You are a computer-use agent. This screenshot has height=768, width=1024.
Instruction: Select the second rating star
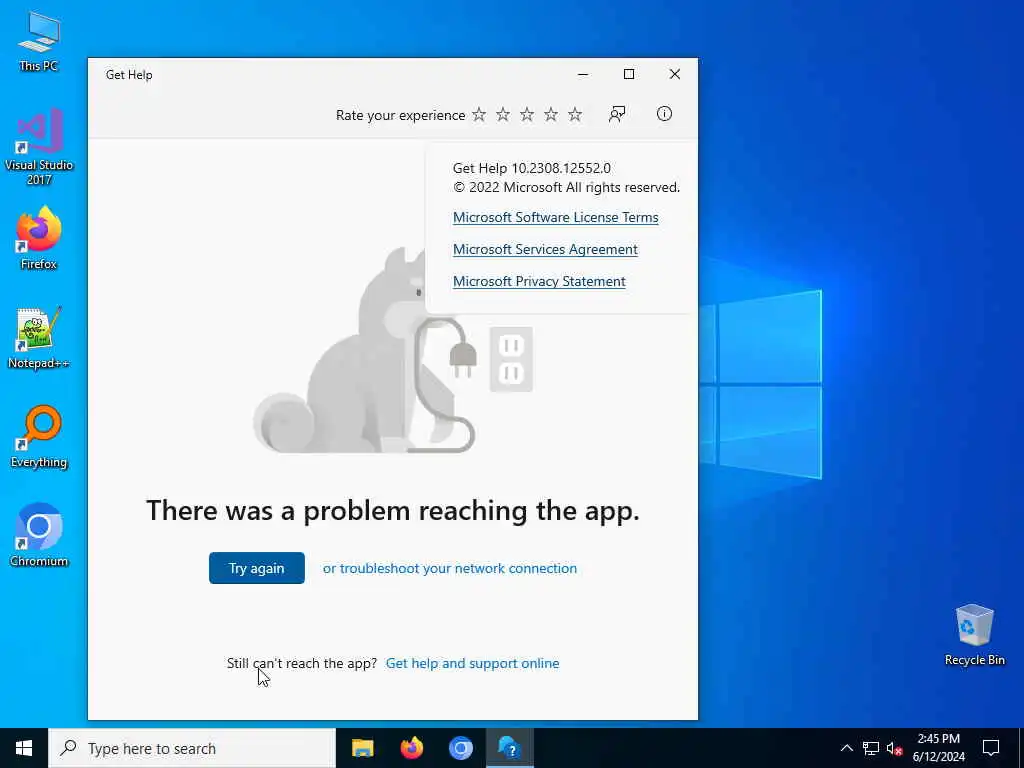(503, 114)
